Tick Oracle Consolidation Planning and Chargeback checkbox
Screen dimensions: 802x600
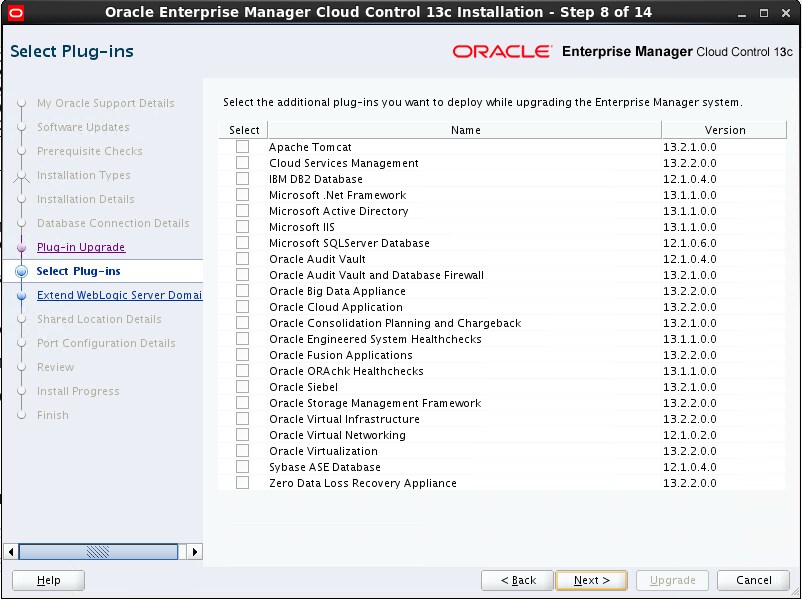[x=242, y=323]
